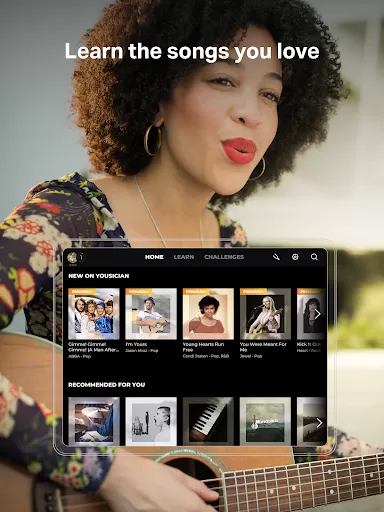The image size is (384, 512).
Task: Expand New on Yousician with right arrow
Action: [x=318, y=314]
